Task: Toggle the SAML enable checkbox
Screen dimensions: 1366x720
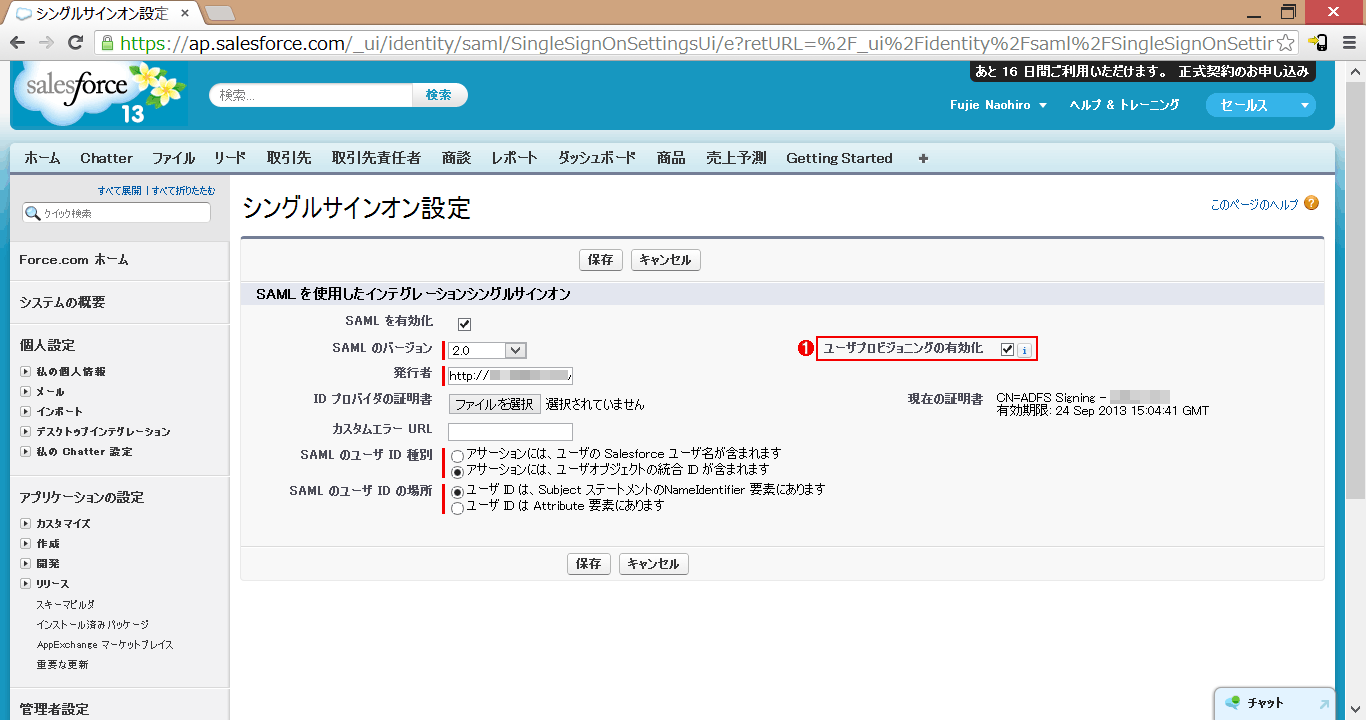Action: 464,324
